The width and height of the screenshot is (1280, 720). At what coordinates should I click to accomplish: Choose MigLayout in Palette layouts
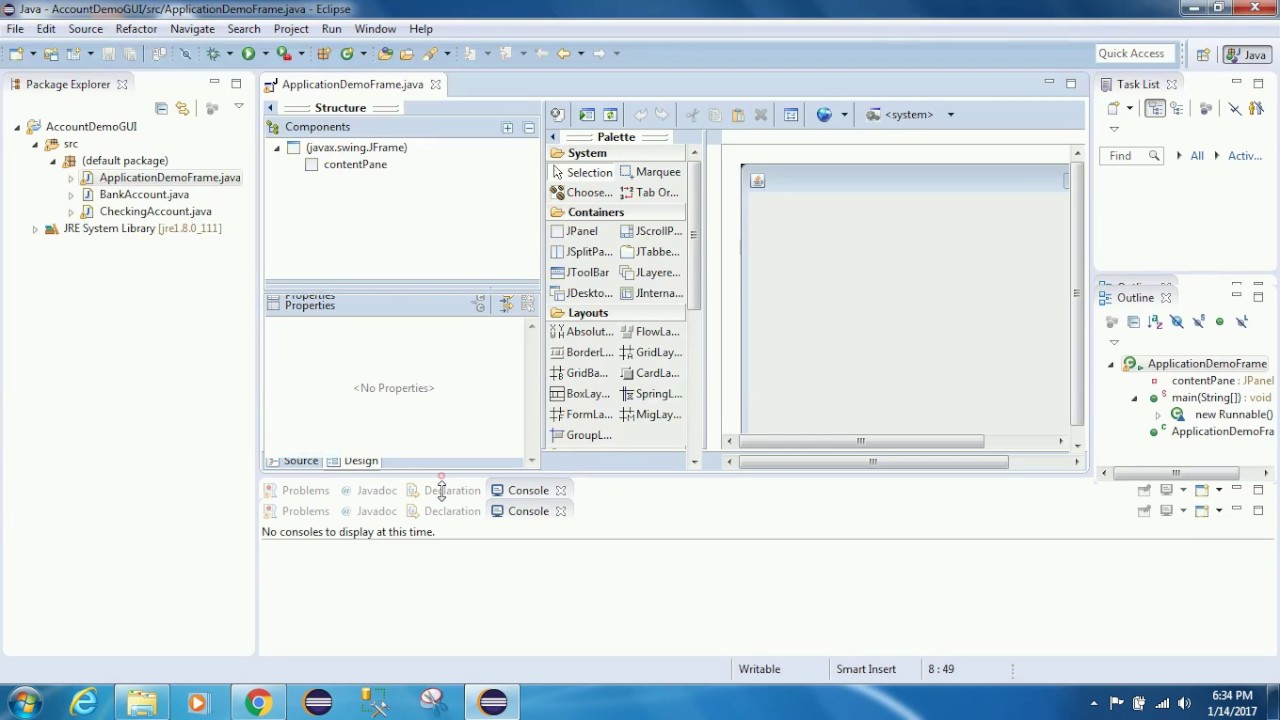pyautogui.click(x=651, y=414)
